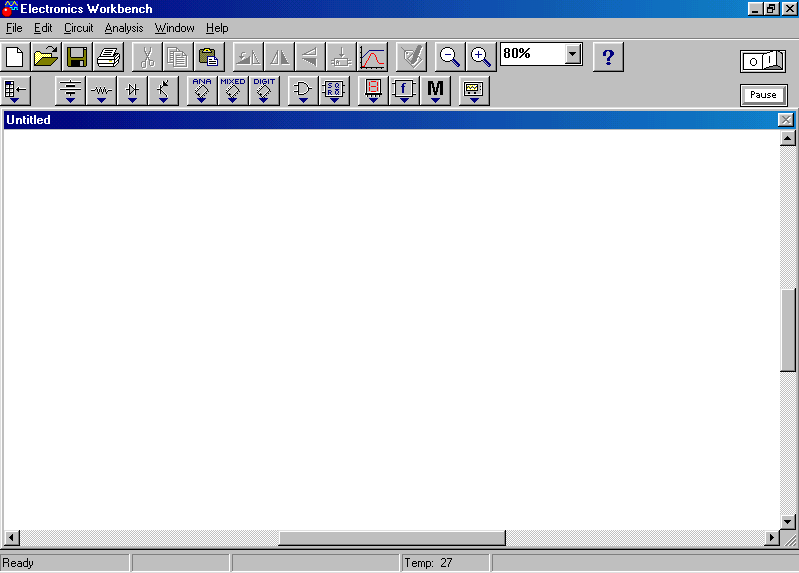Click vertical scrollbar up arrow
Image resolution: width=799 pixels, height=573 pixels.
(x=787, y=138)
